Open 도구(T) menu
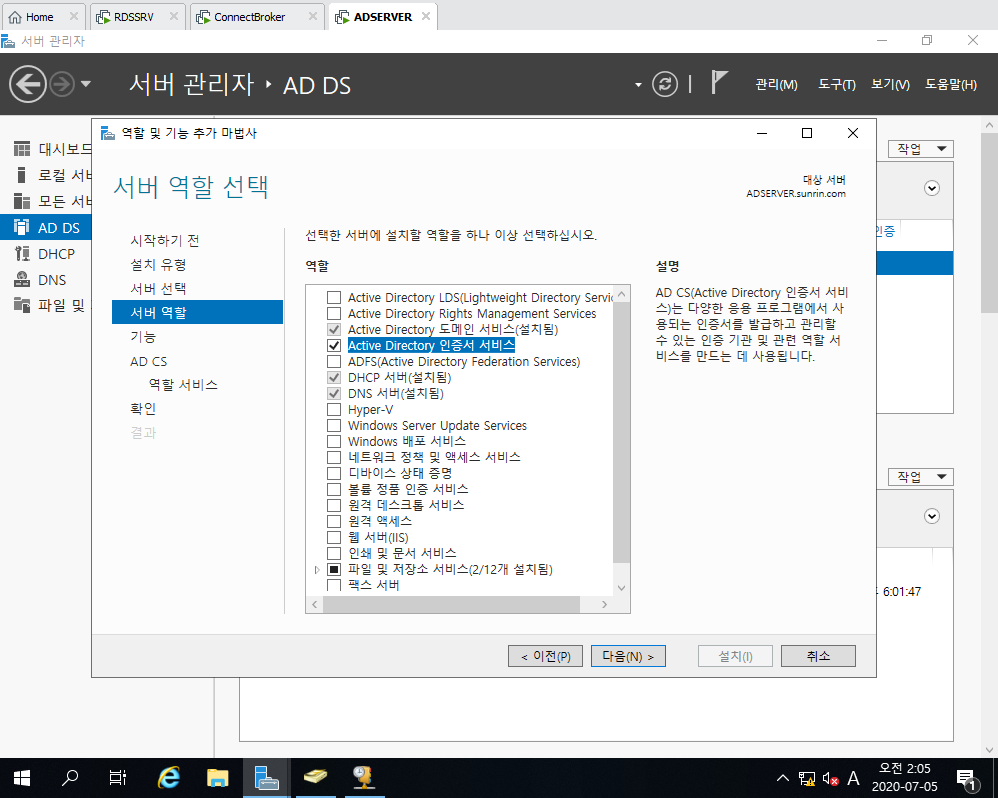Screen dimensions: 998x798 coord(836,84)
